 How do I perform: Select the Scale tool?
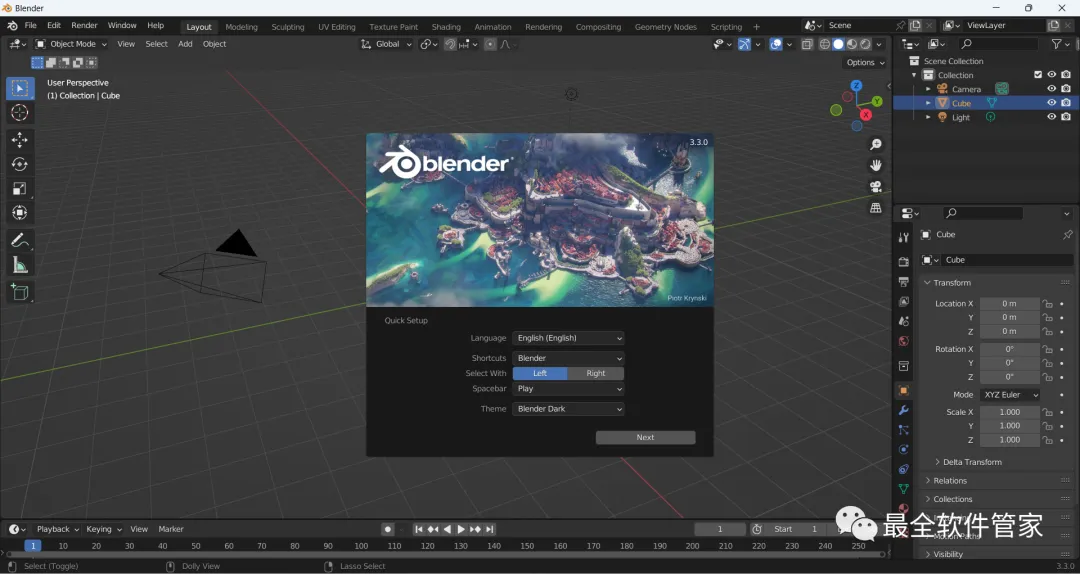[20, 188]
